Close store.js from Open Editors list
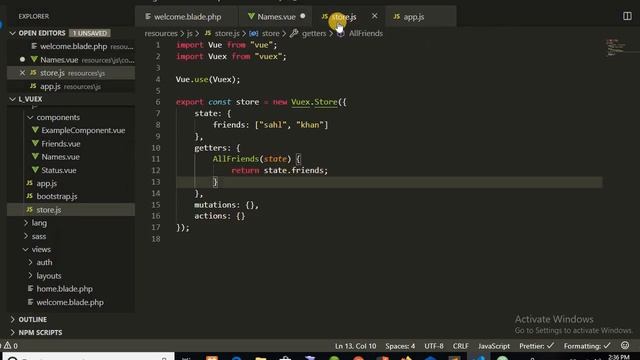 (x=22, y=73)
